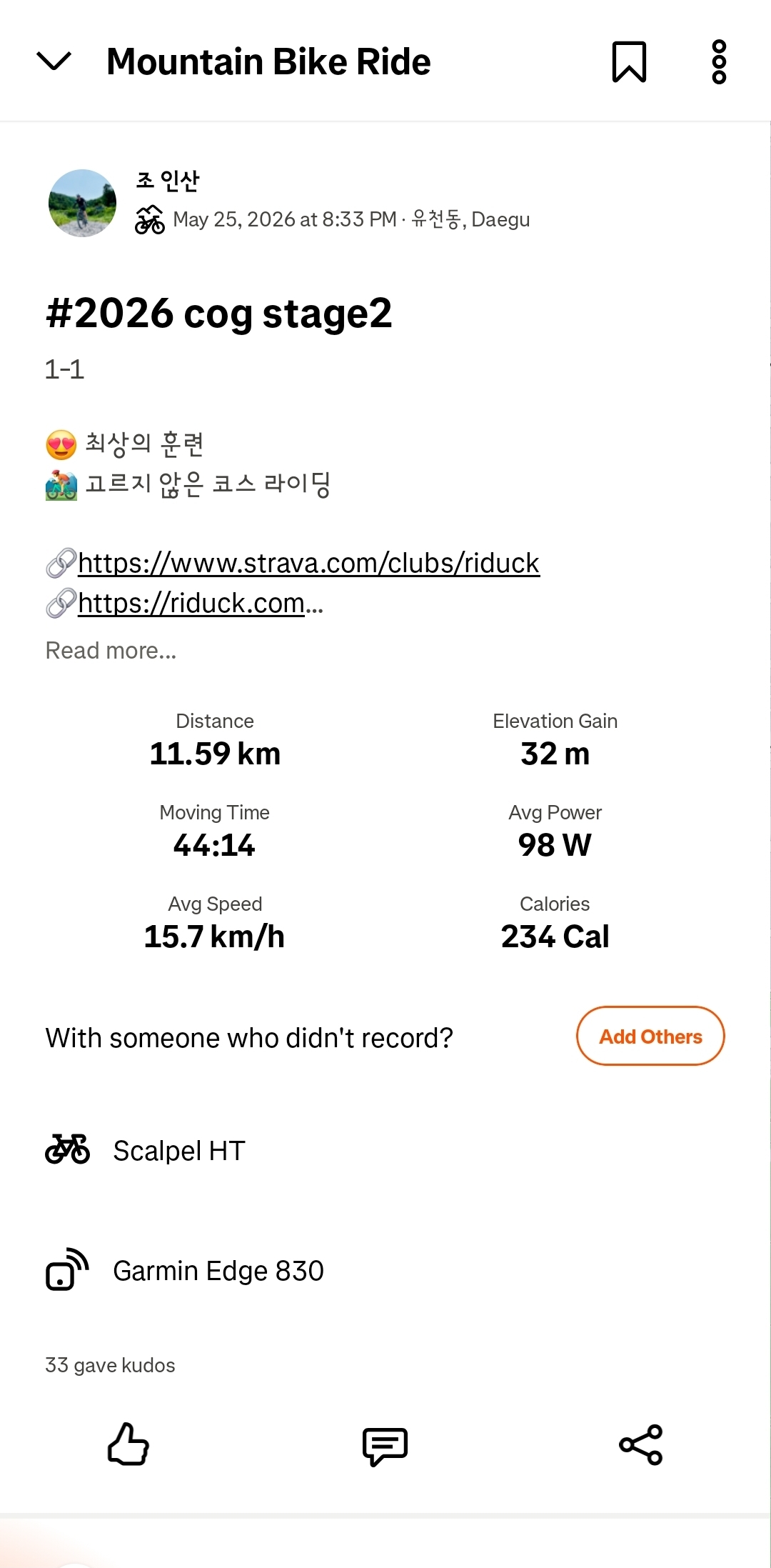Tap the mountain bike activity type icon
This screenshot has height=1568, width=771.
pyautogui.click(x=150, y=219)
